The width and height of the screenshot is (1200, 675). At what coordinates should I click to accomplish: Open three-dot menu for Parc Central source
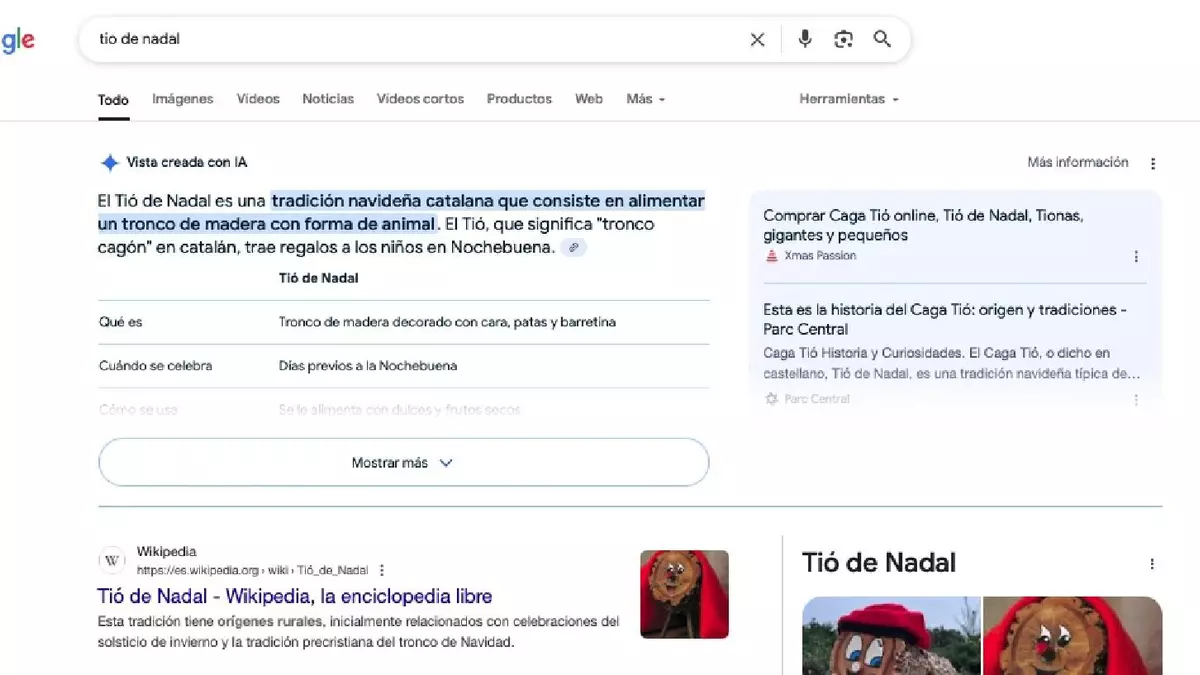point(1136,399)
